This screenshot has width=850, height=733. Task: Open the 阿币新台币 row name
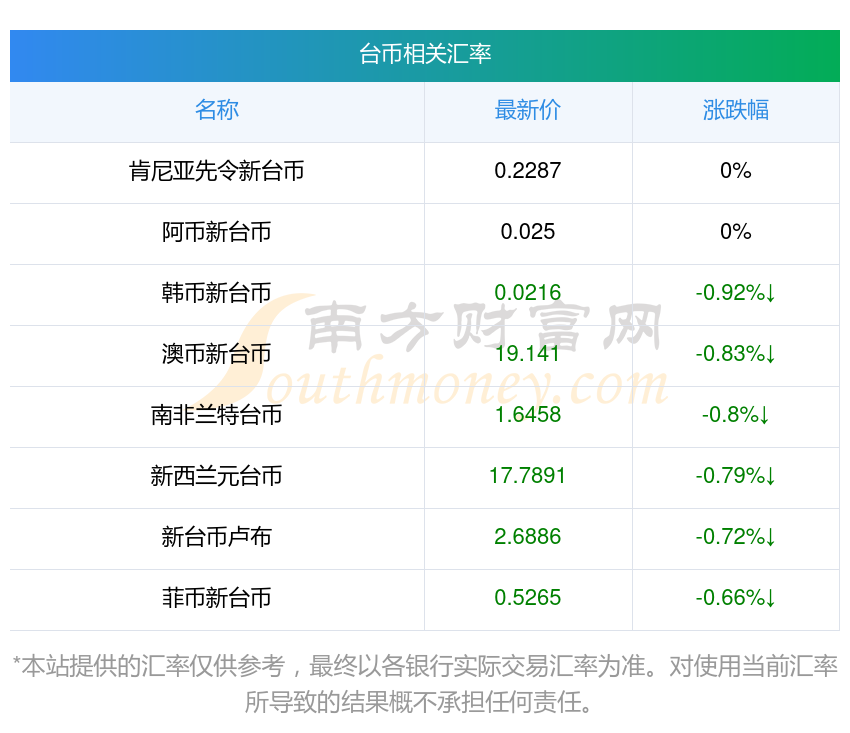[217, 232]
